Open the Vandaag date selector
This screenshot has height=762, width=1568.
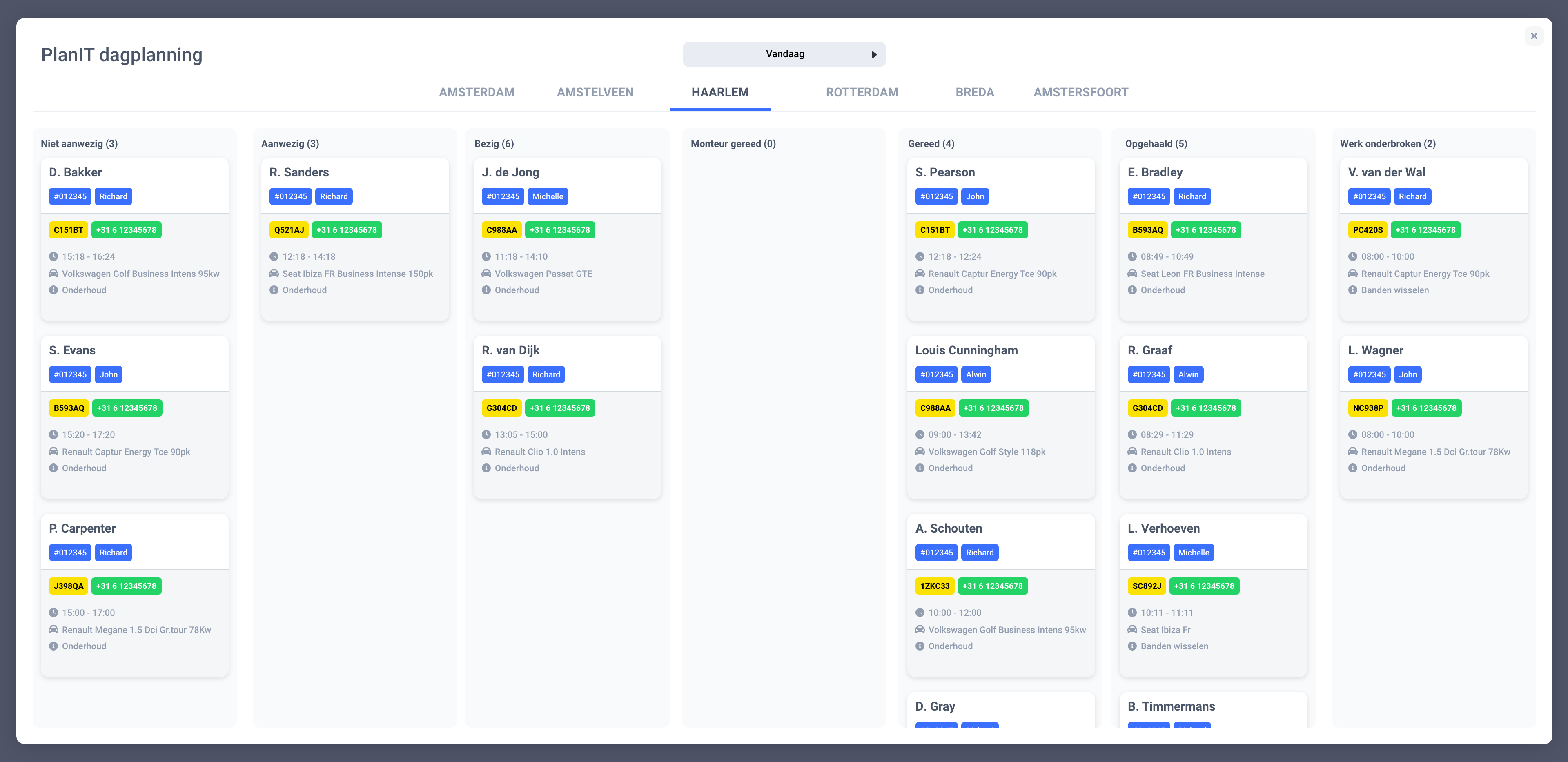(x=784, y=54)
